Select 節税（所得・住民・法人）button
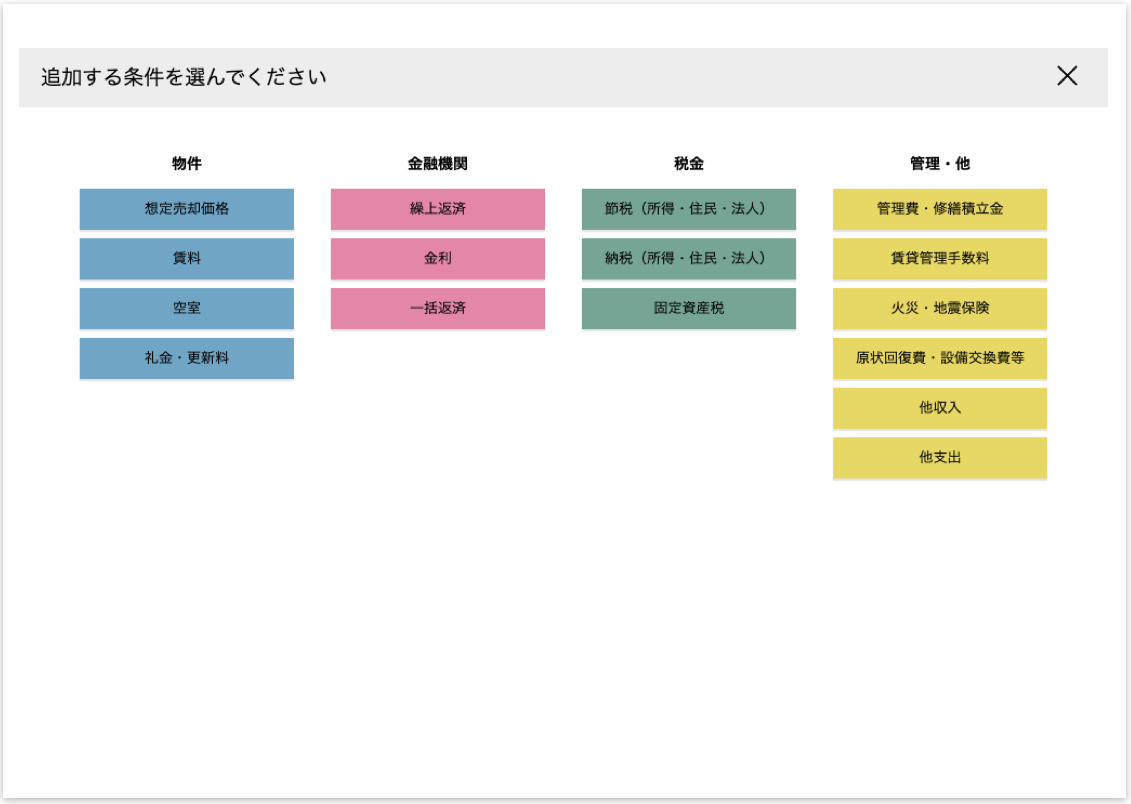Viewport: 1131px width, 804px height. [x=689, y=209]
